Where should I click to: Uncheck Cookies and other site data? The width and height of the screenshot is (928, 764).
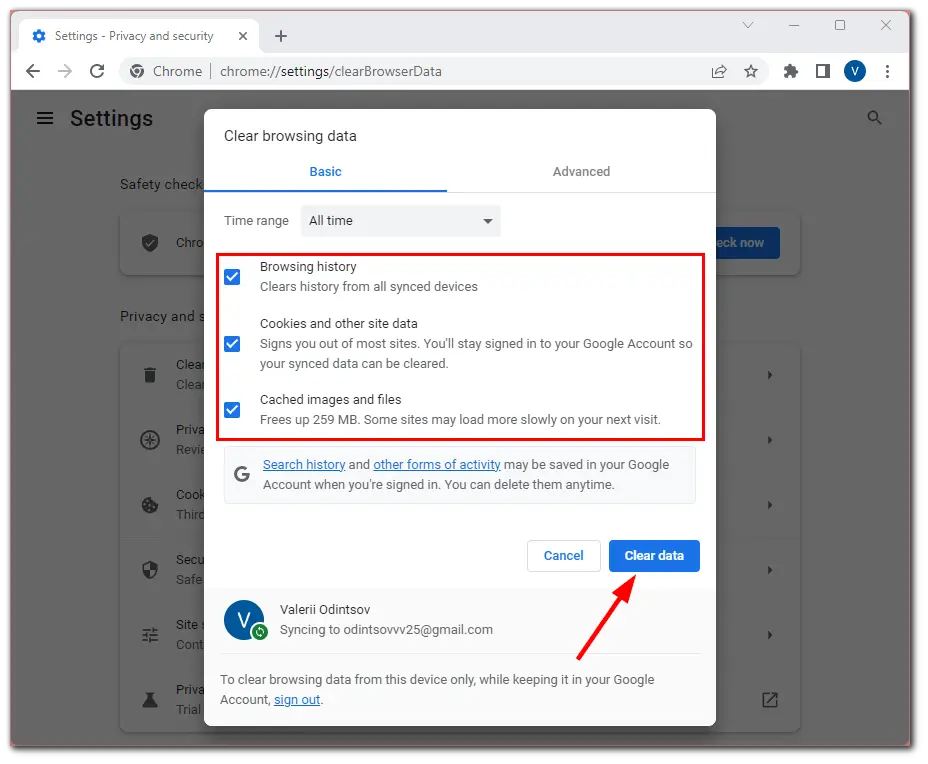[x=232, y=344]
